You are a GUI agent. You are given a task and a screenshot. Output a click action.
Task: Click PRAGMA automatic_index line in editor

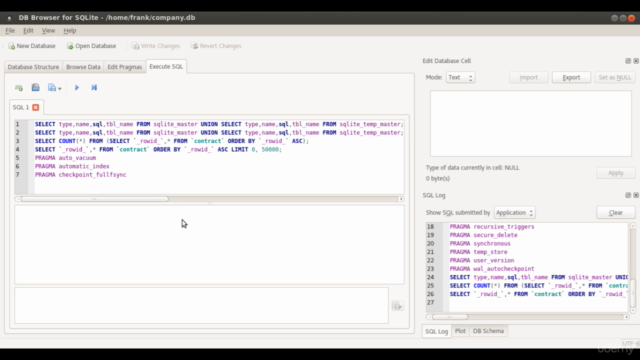pyautogui.click(x=72, y=167)
